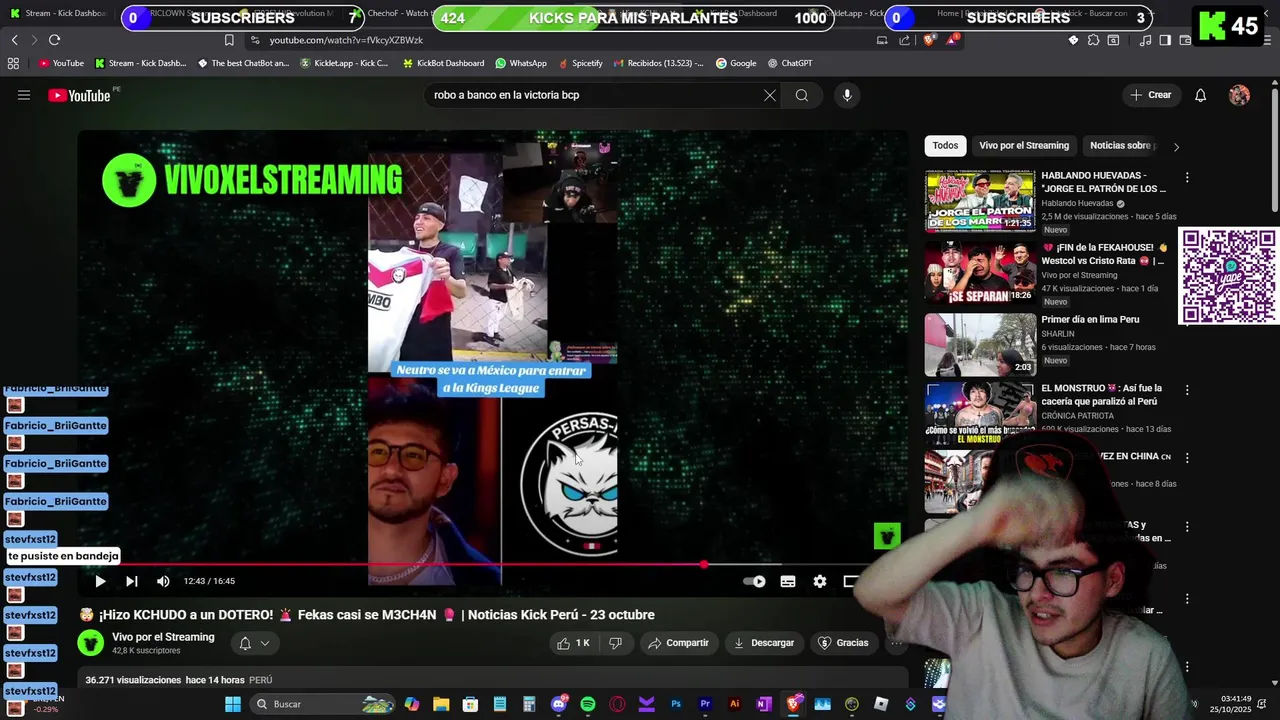This screenshot has width=1280, height=720.
Task: Open Calculator from the taskbar
Action: coord(529,704)
